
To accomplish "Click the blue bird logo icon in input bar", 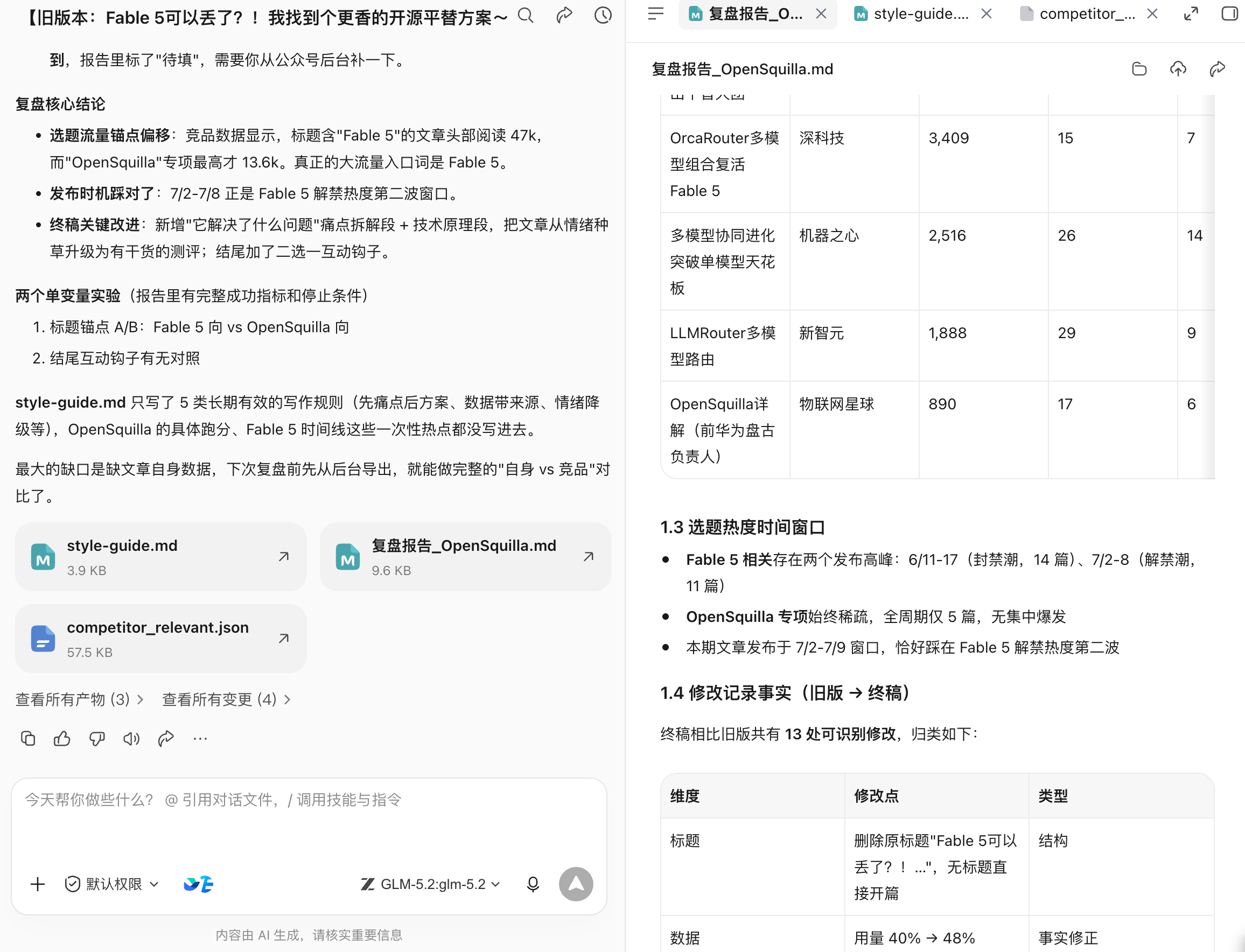I will 198,884.
